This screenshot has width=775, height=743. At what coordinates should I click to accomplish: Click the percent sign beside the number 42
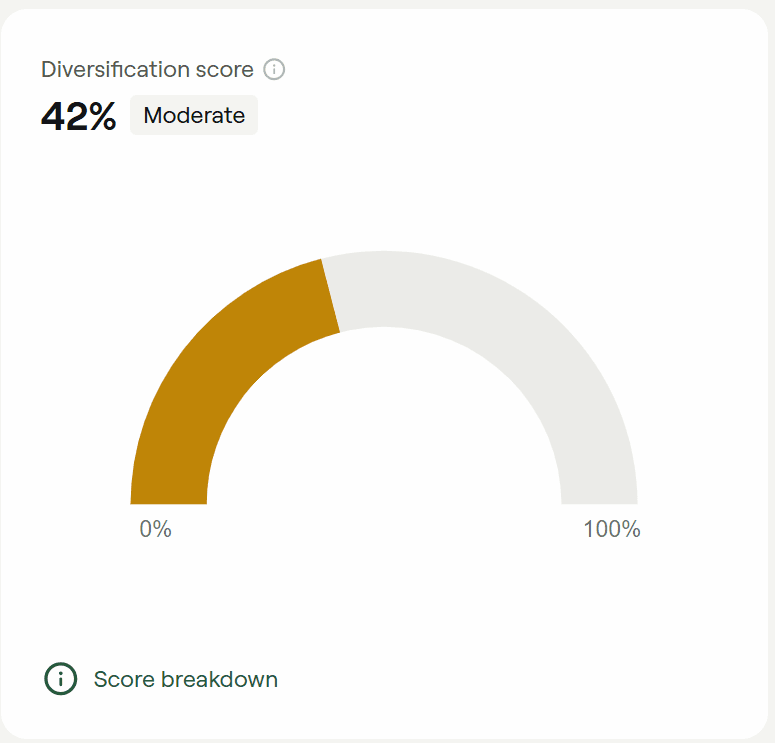[x=103, y=117]
